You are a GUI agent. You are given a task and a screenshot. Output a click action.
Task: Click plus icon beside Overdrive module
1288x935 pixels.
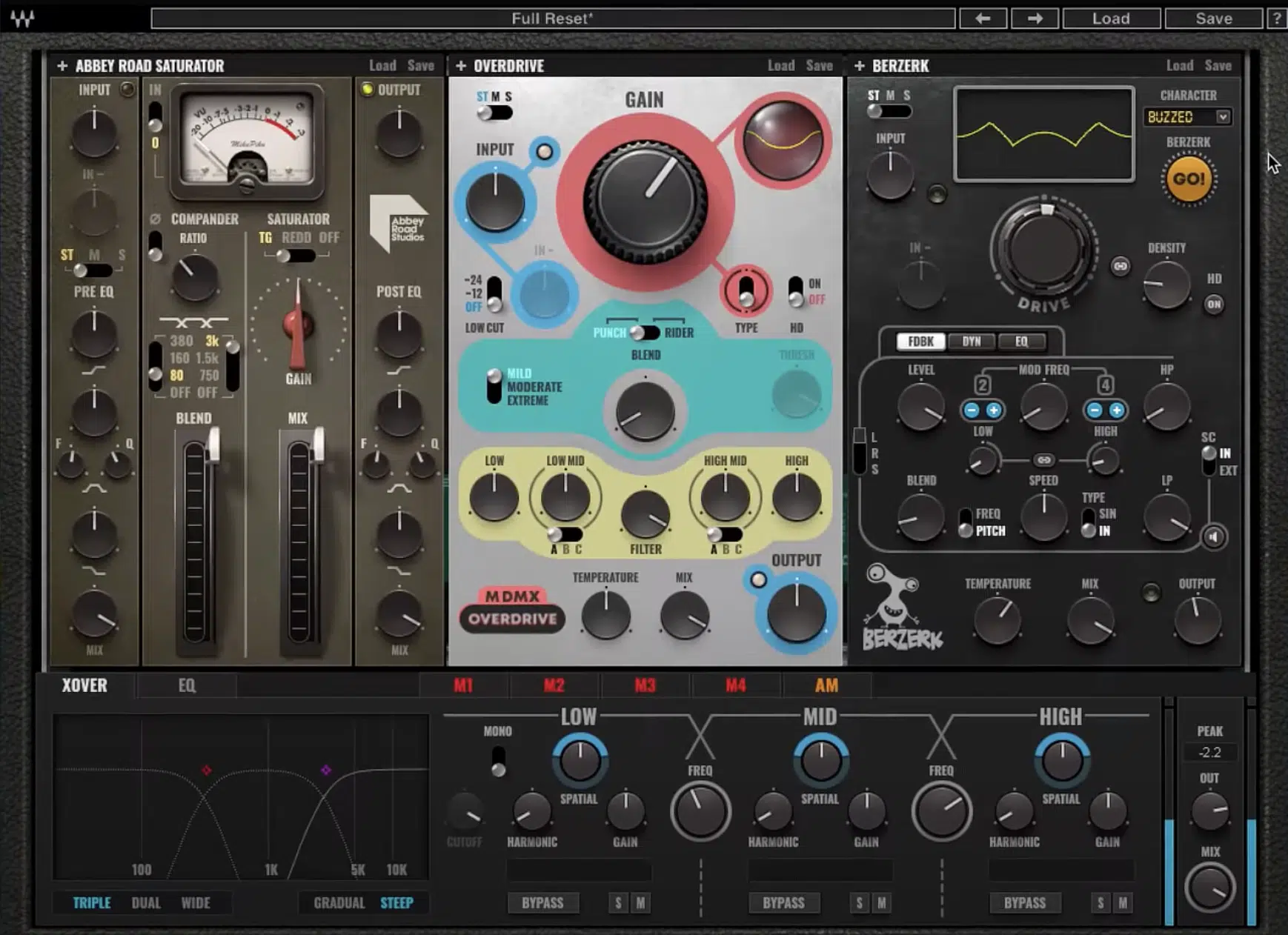click(461, 66)
